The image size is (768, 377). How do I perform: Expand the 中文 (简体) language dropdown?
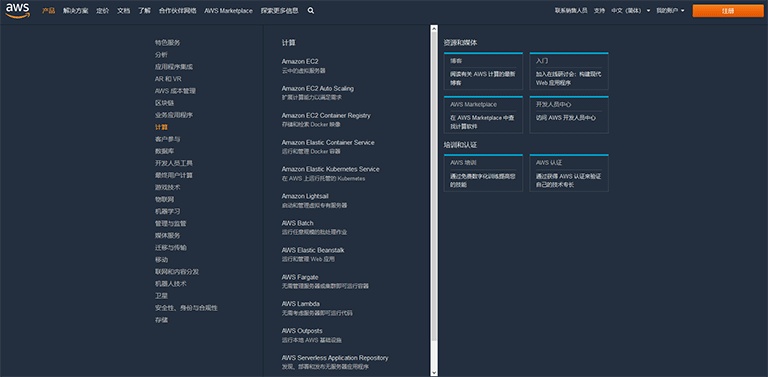(x=631, y=11)
